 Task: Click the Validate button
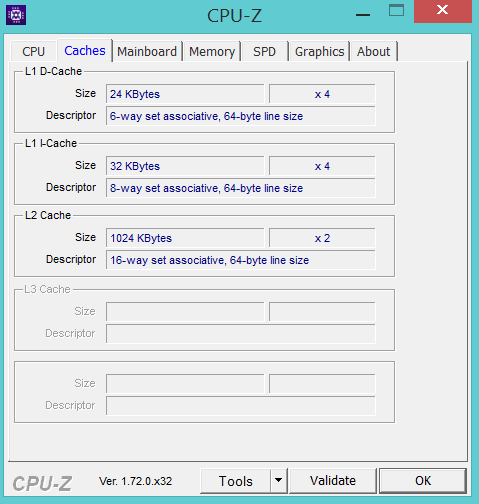click(x=333, y=481)
